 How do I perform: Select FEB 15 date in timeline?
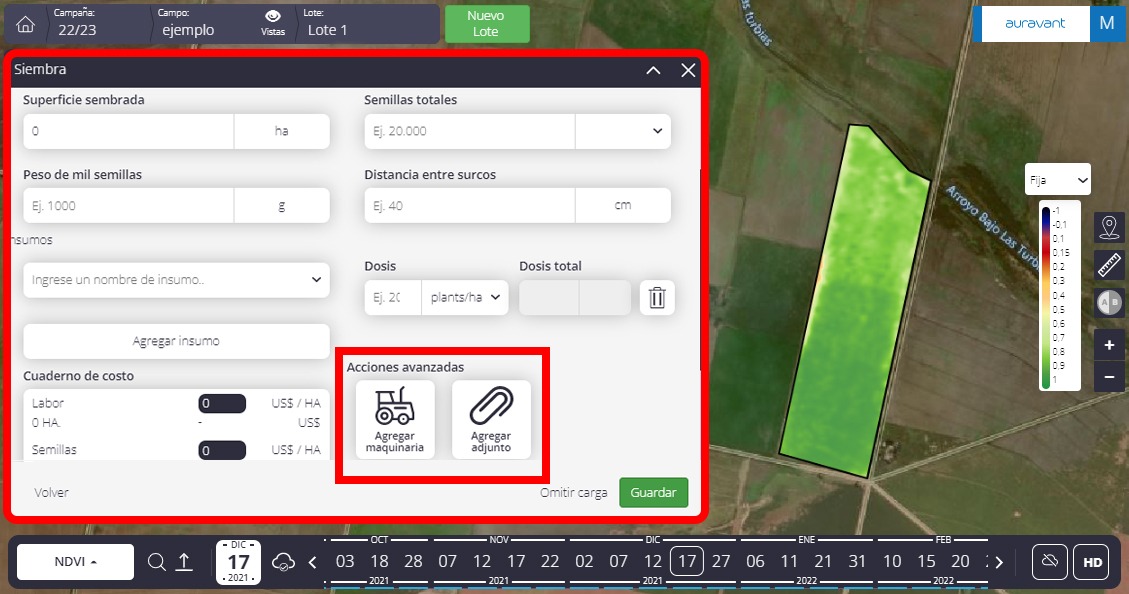click(x=926, y=562)
